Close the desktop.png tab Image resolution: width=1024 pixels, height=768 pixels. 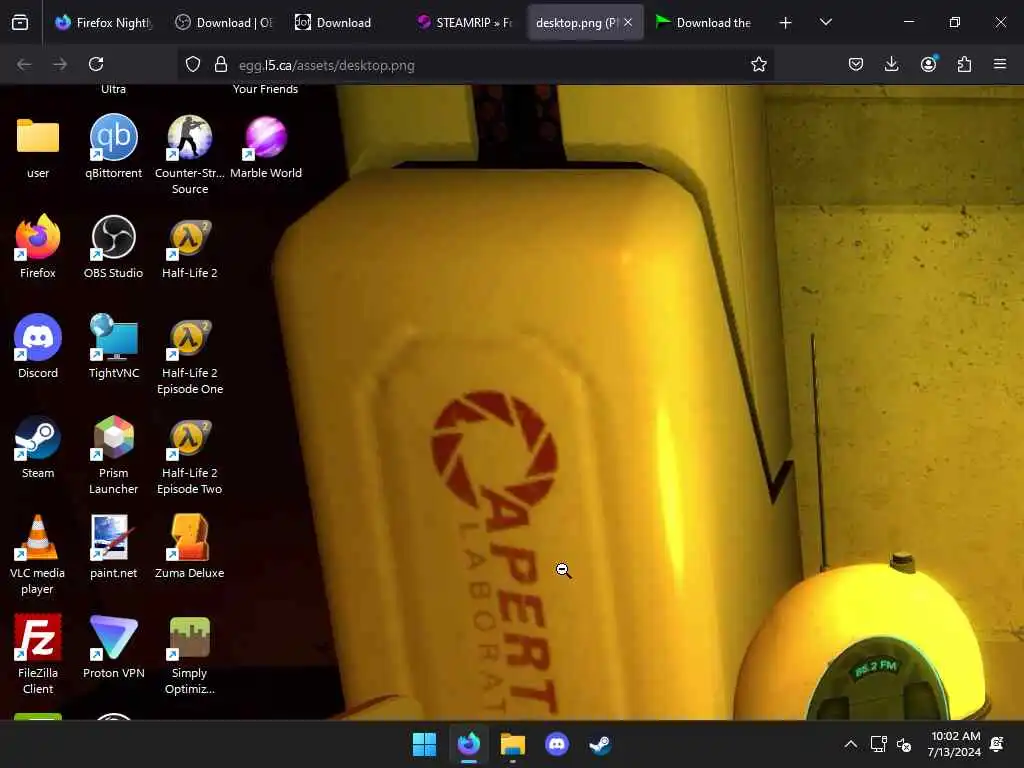628,23
